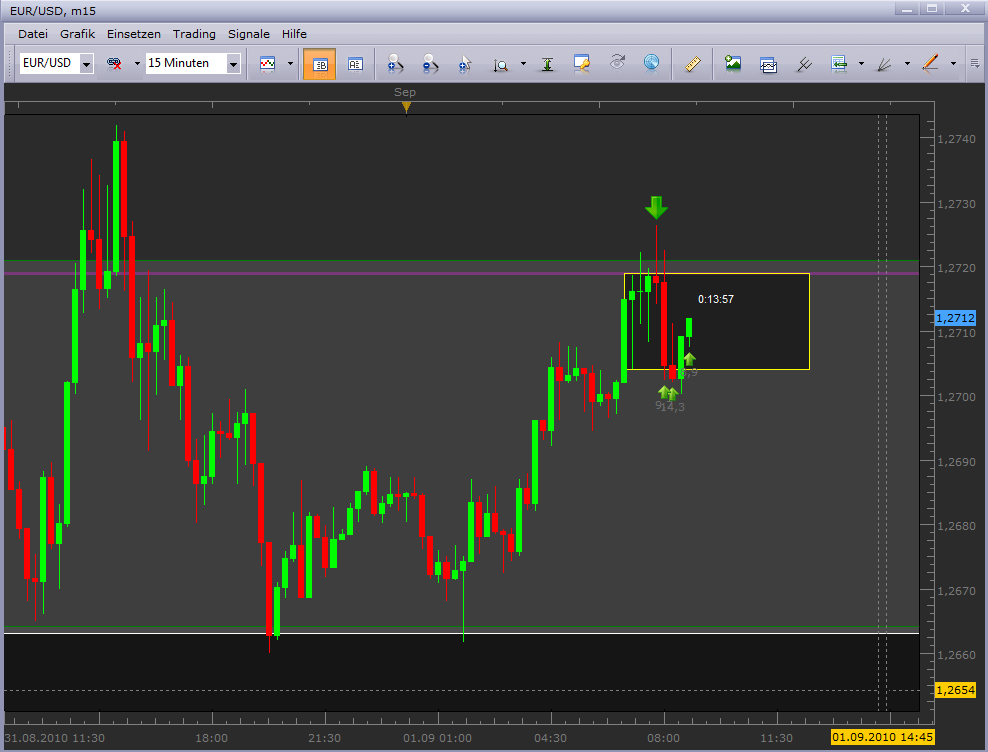This screenshot has width=988, height=752.
Task: Select the cursor zoom pointer tool
Action: coord(465,64)
